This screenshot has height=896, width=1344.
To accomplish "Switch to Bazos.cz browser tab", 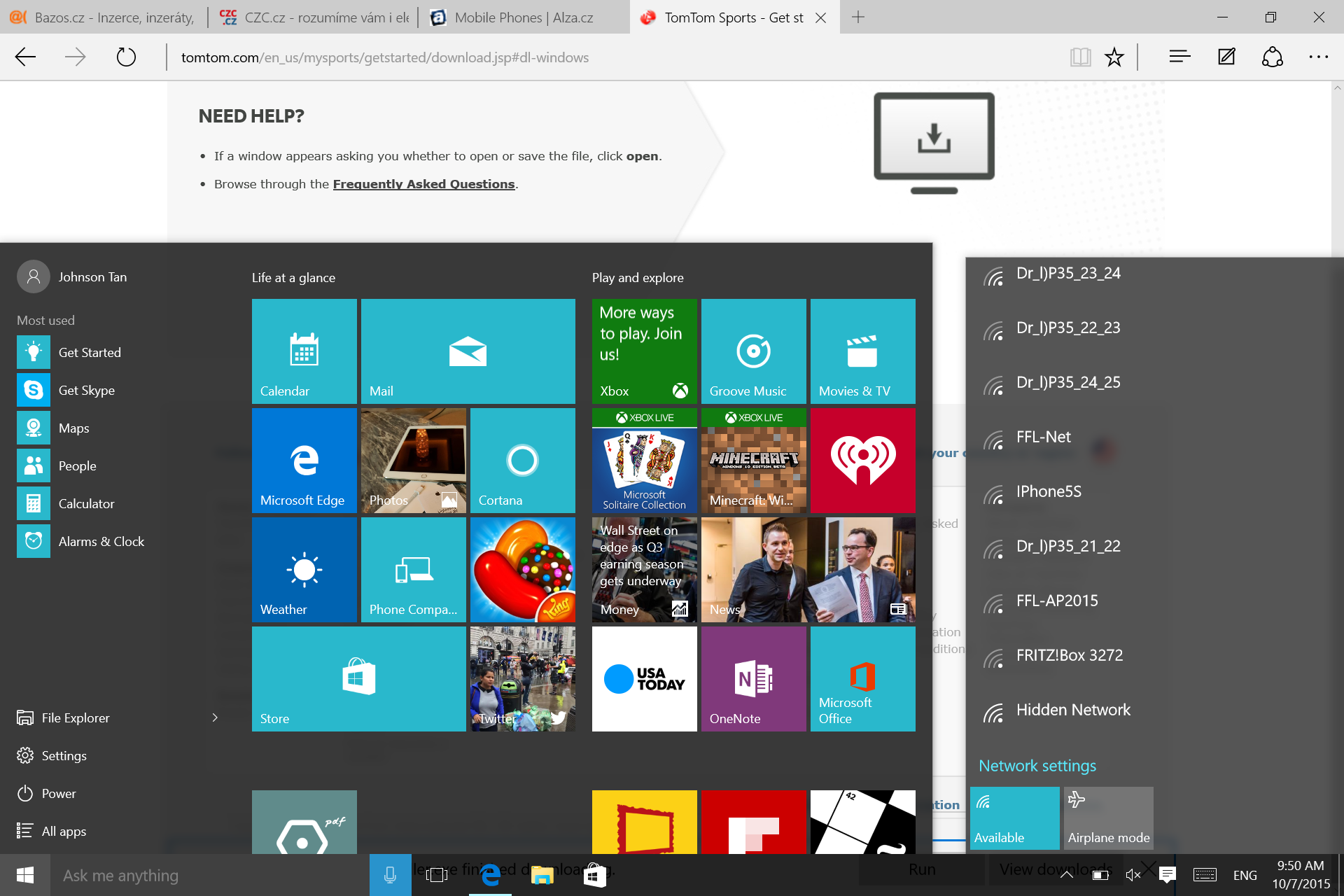I will (x=103, y=17).
